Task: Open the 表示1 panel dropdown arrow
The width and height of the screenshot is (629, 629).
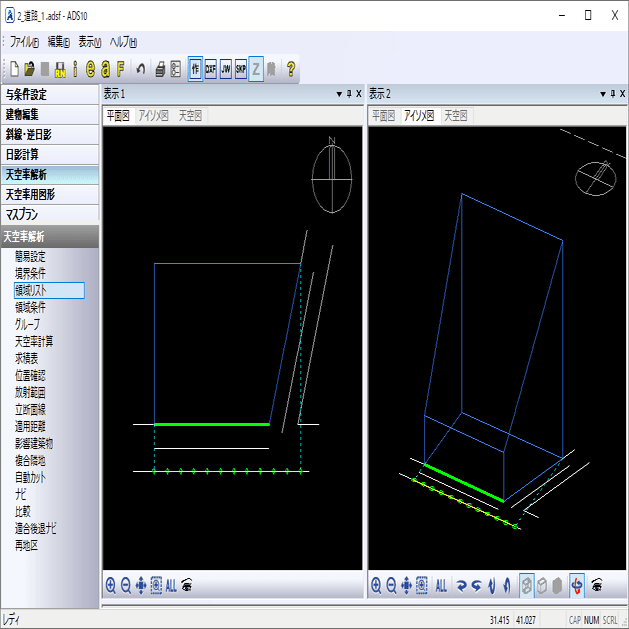Action: pos(339,94)
